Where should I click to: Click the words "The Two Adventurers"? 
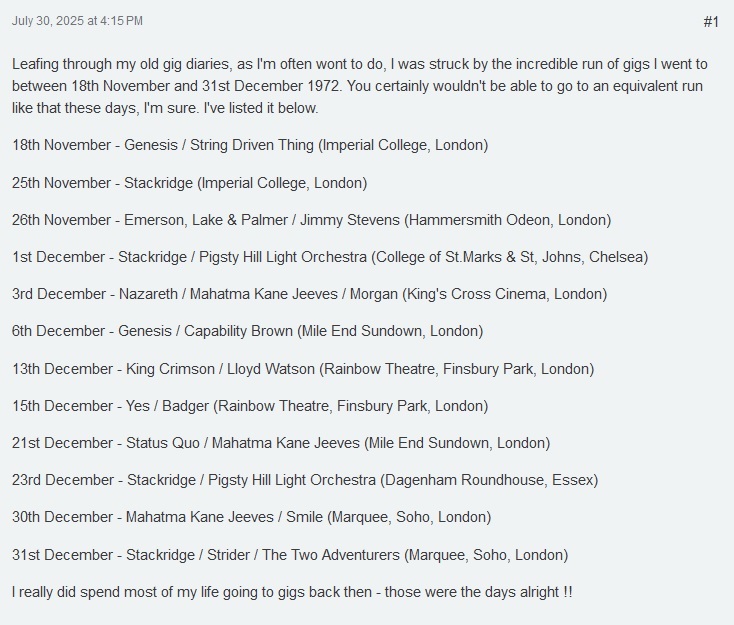(x=330, y=555)
